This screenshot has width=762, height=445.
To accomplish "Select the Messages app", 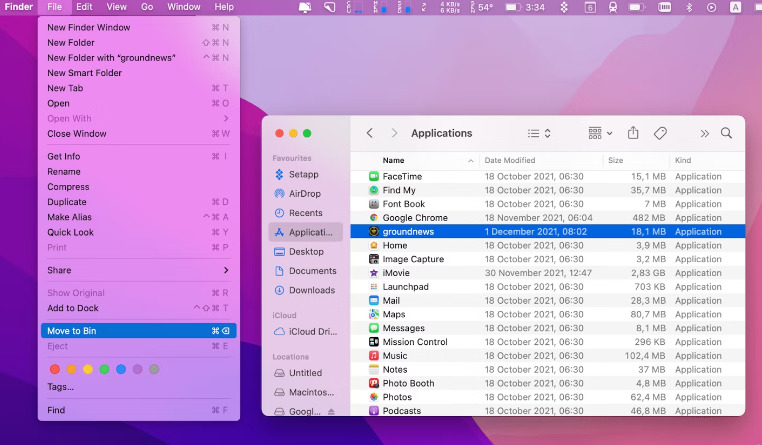I will (547, 328).
